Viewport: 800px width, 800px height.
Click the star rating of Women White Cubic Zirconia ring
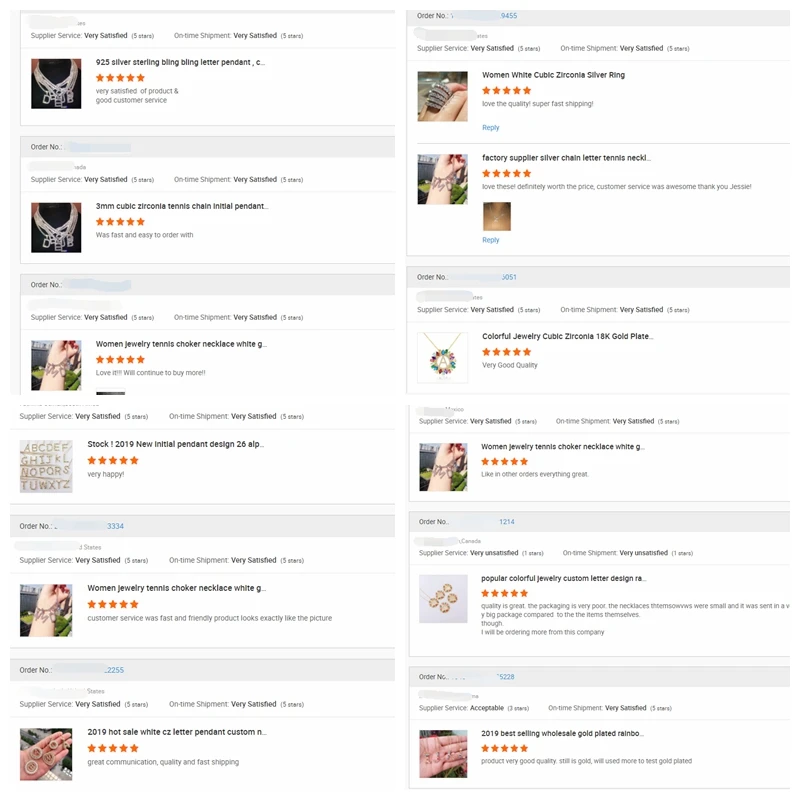pyautogui.click(x=507, y=90)
